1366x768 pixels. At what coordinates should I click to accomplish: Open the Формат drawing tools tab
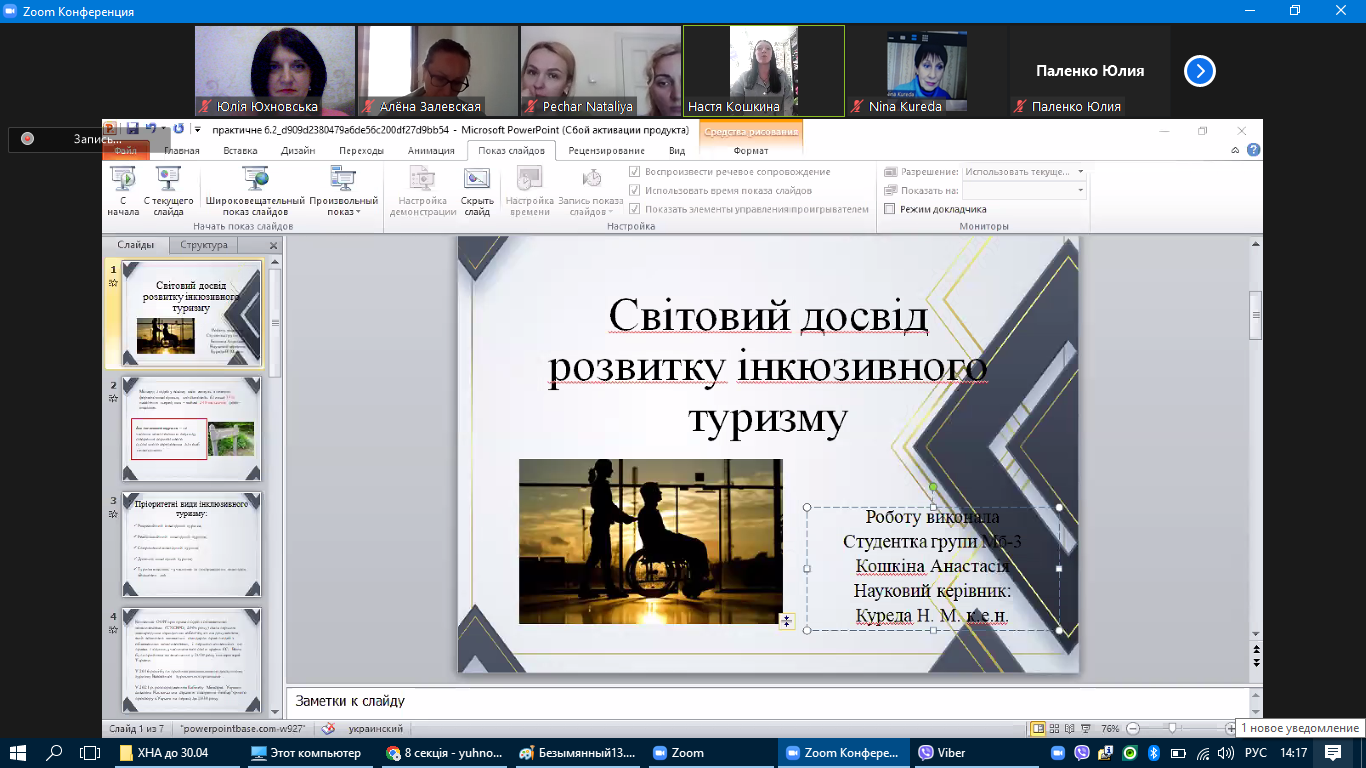click(751, 151)
